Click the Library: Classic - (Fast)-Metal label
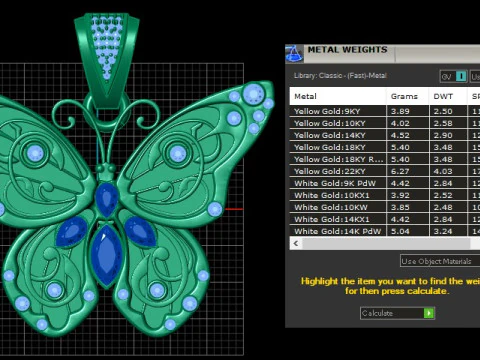This screenshot has height=360, width=480. 340,76
